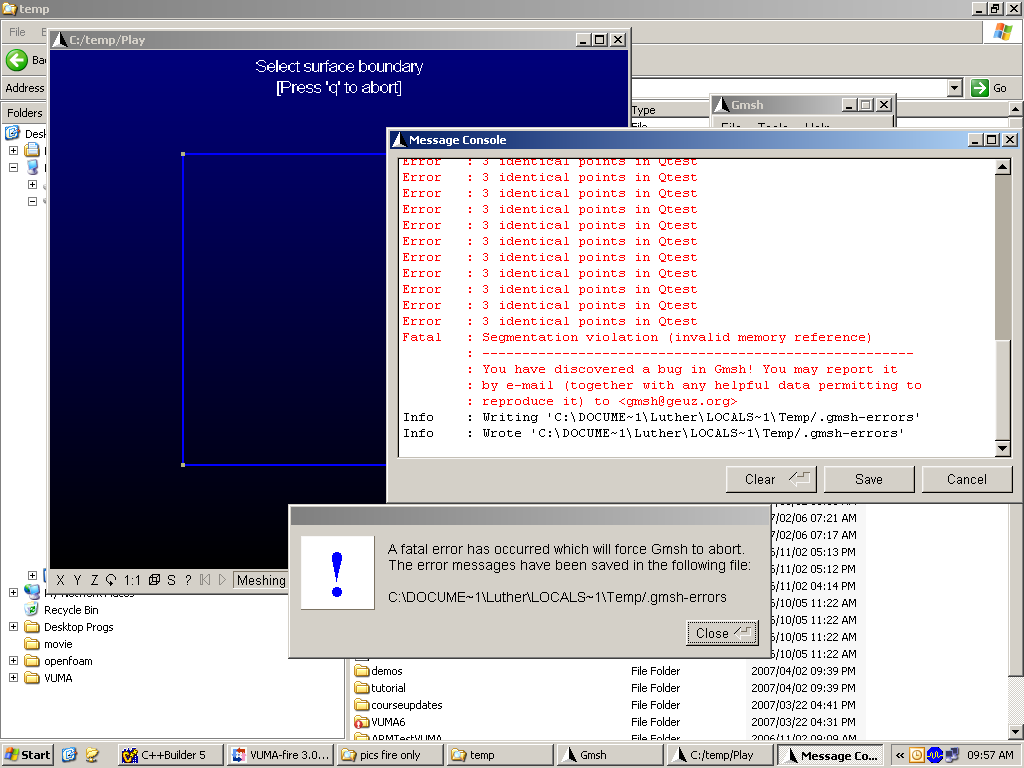Click the Folders pane header

pos(25,112)
